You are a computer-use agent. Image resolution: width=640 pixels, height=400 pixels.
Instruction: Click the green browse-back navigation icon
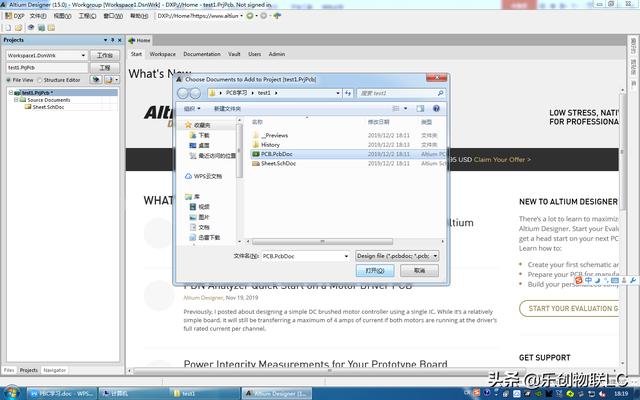(x=250, y=16)
